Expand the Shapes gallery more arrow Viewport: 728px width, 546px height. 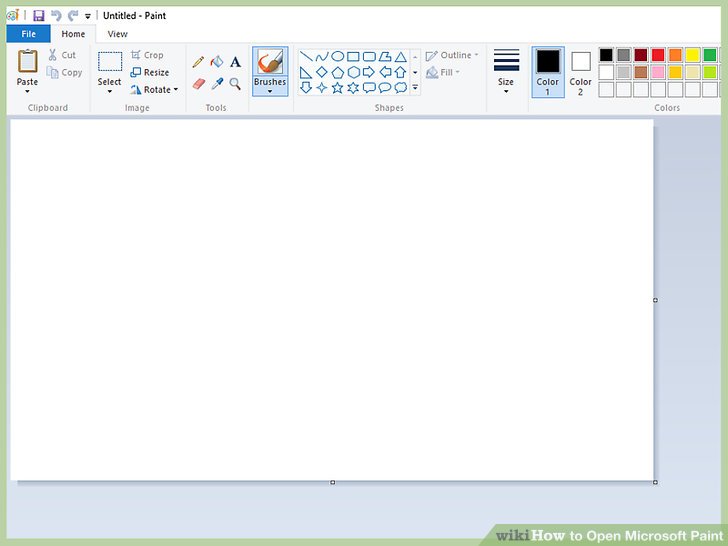pos(415,87)
